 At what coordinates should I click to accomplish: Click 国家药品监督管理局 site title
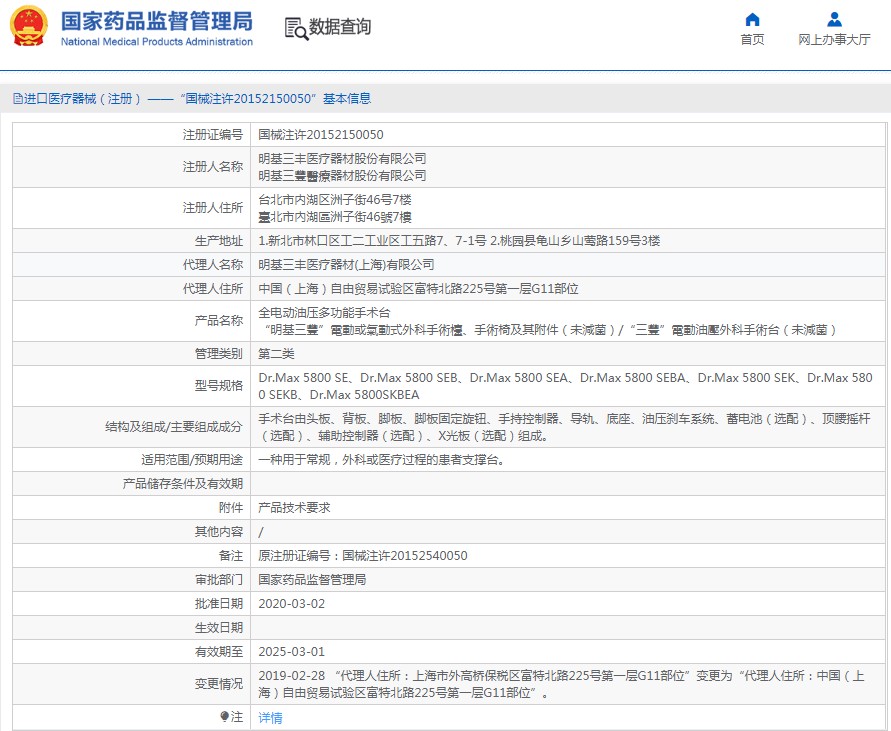(x=157, y=21)
